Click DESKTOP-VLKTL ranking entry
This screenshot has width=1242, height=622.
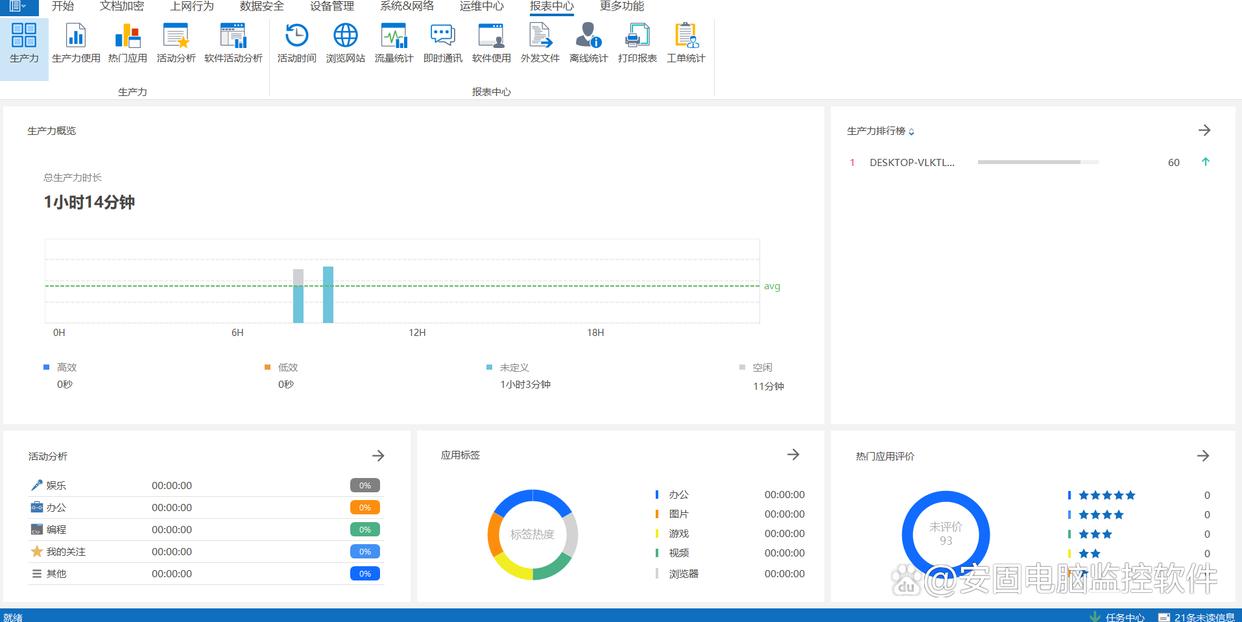[912, 162]
